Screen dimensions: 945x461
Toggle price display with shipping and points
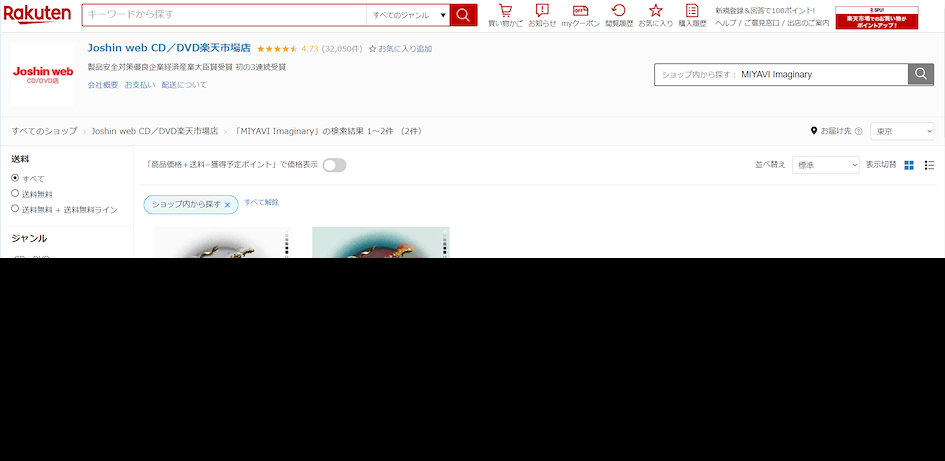tap(334, 165)
